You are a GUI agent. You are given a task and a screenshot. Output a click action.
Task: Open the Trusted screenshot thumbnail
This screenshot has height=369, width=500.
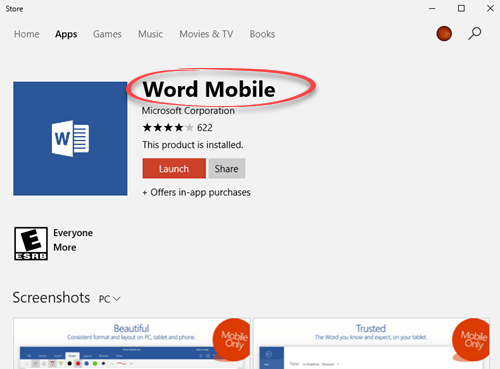pyautogui.click(x=371, y=343)
